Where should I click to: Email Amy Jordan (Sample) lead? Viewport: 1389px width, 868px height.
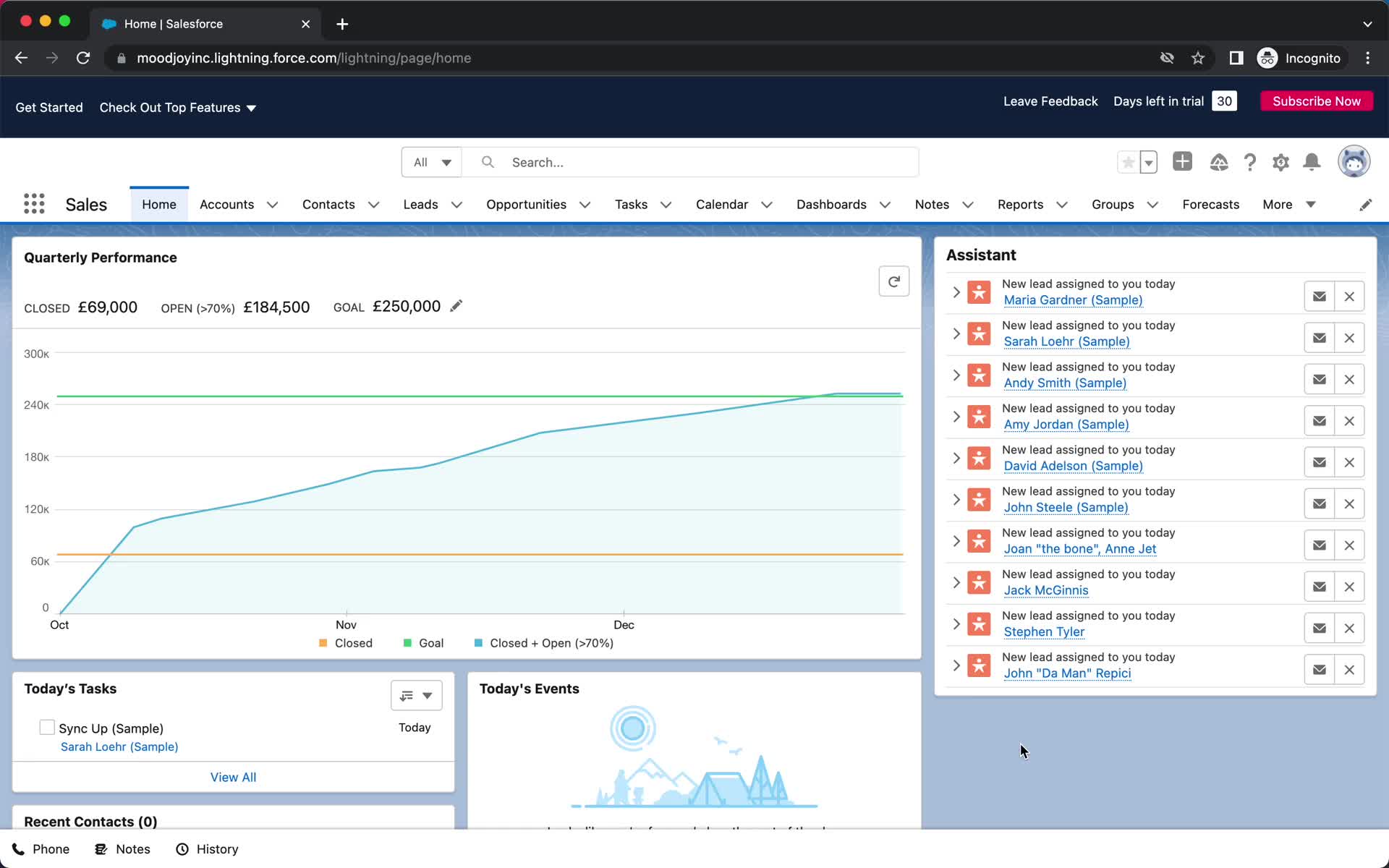click(1319, 421)
